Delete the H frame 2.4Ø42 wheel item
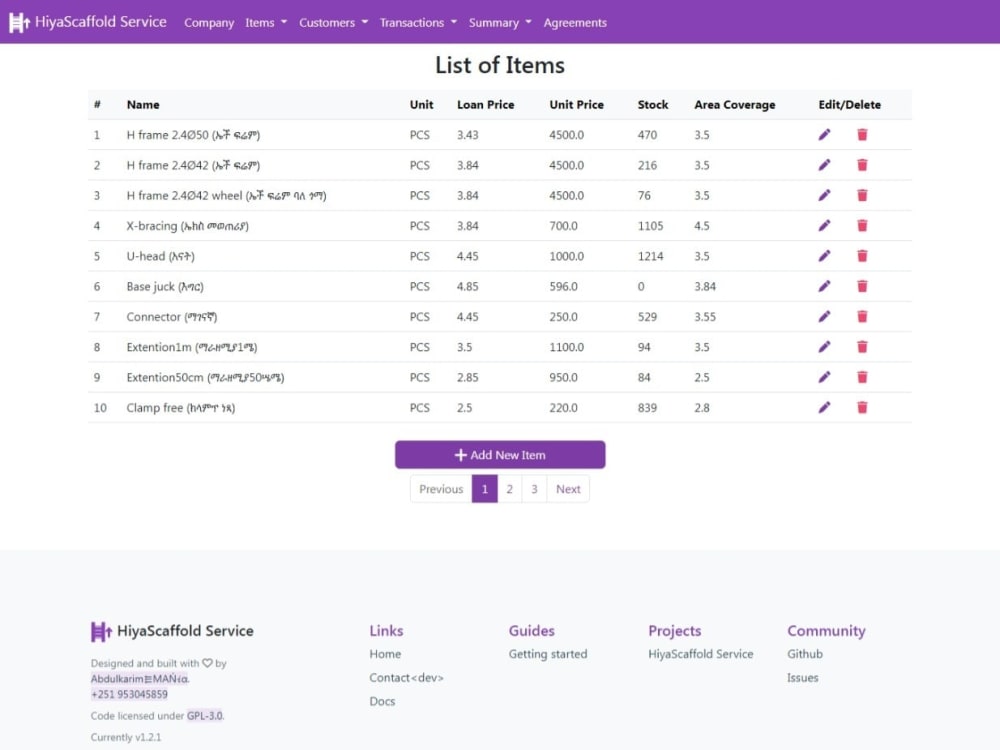 862,195
